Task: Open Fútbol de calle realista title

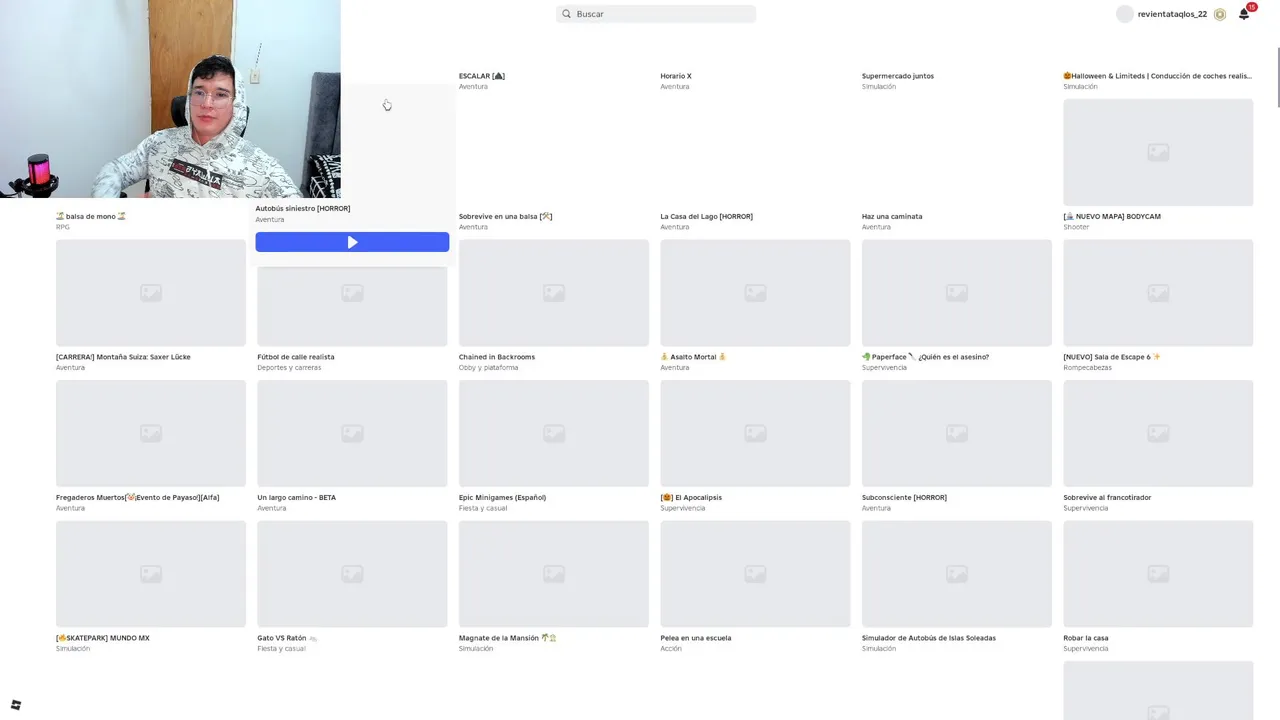Action: click(296, 357)
